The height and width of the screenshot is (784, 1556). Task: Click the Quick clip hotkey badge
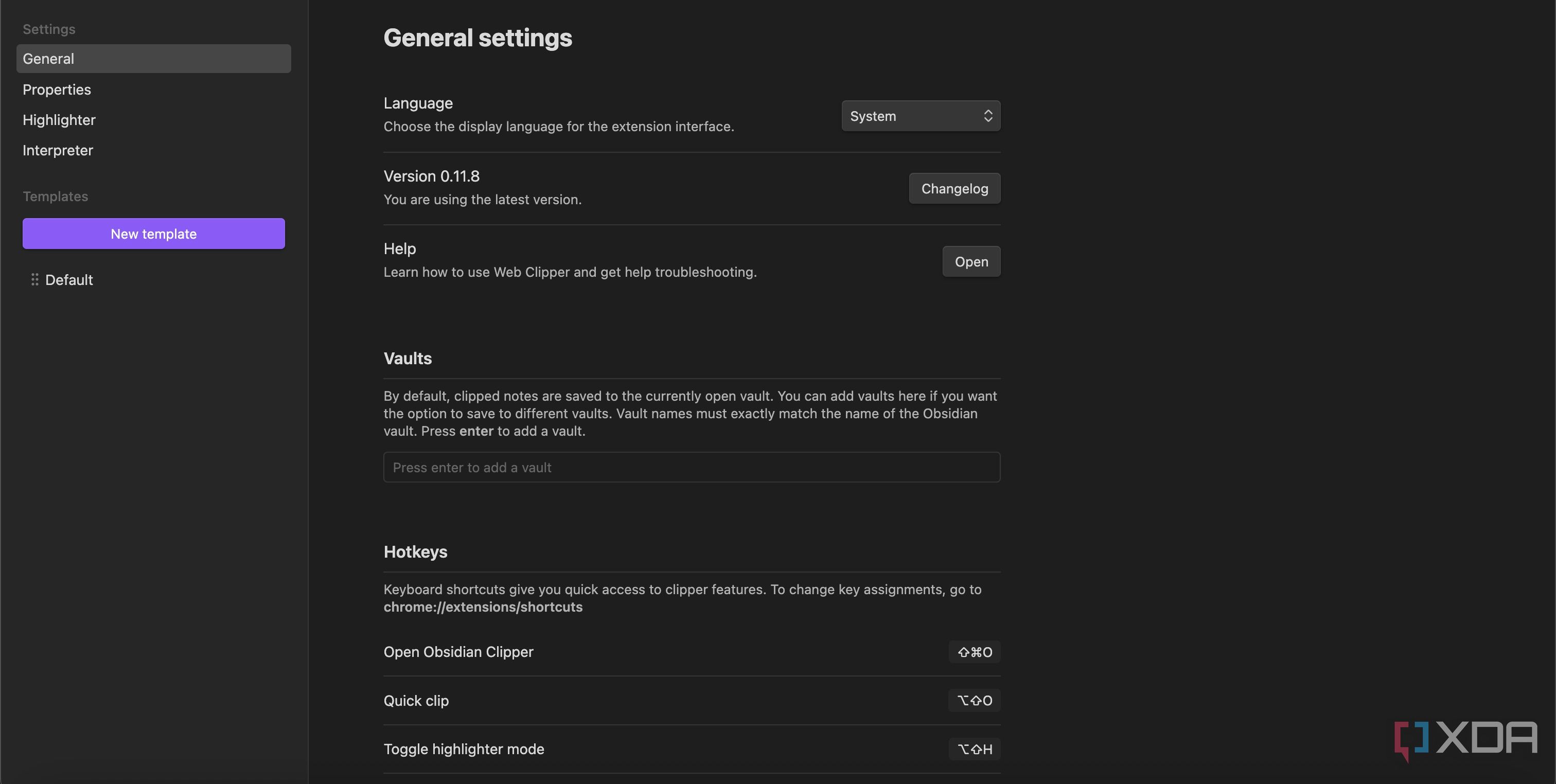click(975, 700)
